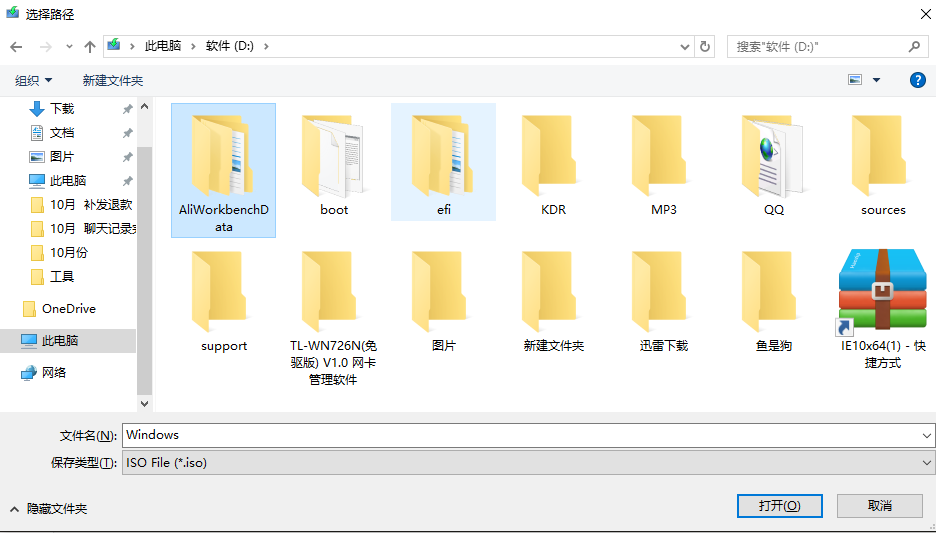Open the 组织 menu

tap(33, 80)
